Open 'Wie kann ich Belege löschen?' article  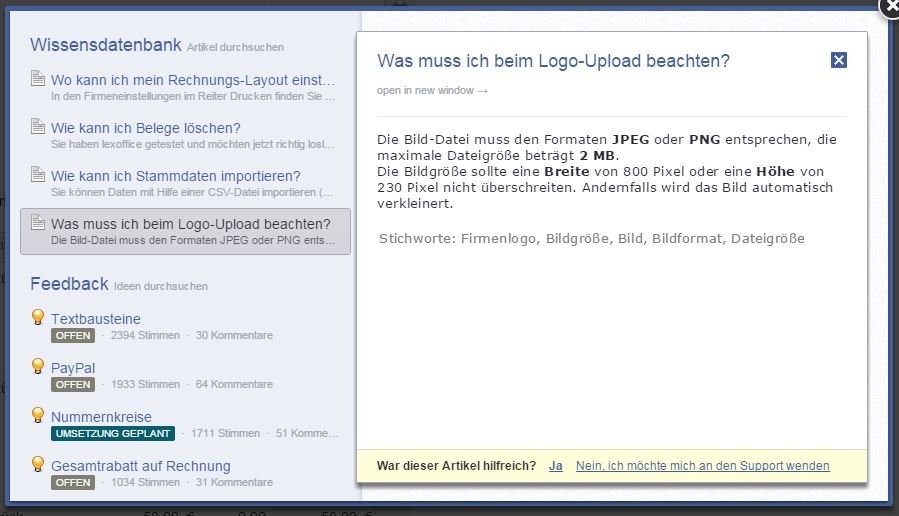[146, 128]
